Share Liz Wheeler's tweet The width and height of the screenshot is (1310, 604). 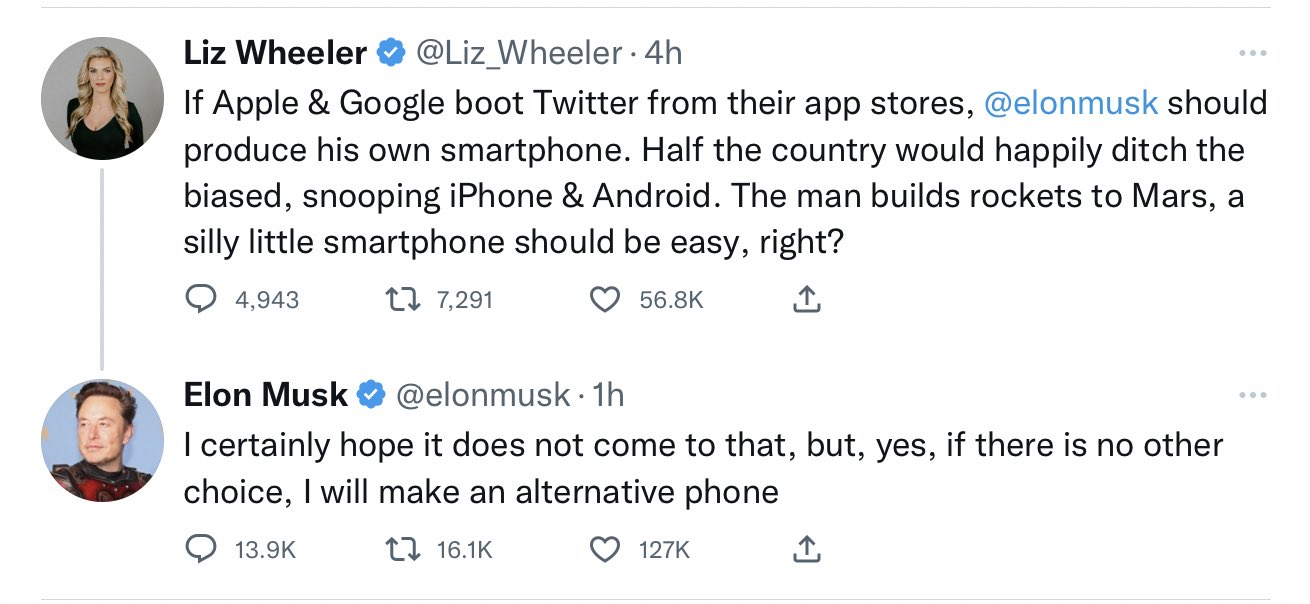[x=808, y=299]
